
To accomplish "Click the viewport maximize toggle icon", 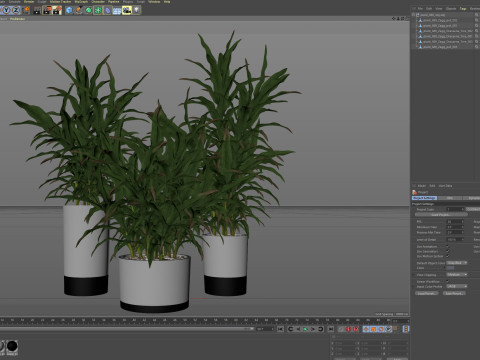I will 406,19.
